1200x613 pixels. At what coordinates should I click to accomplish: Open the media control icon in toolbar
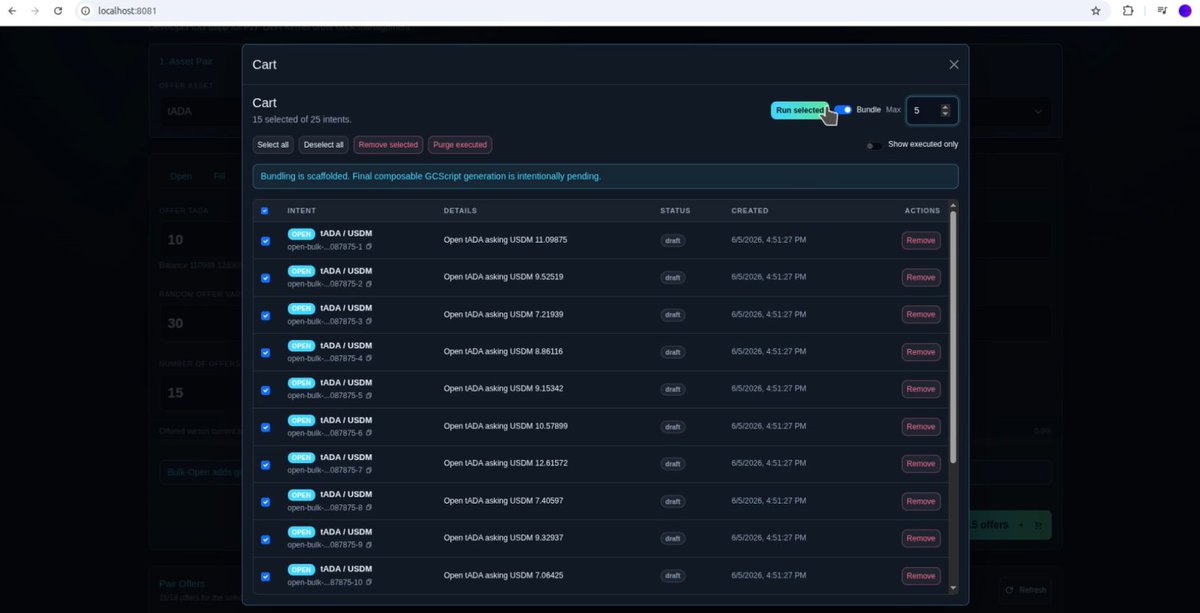click(1161, 11)
